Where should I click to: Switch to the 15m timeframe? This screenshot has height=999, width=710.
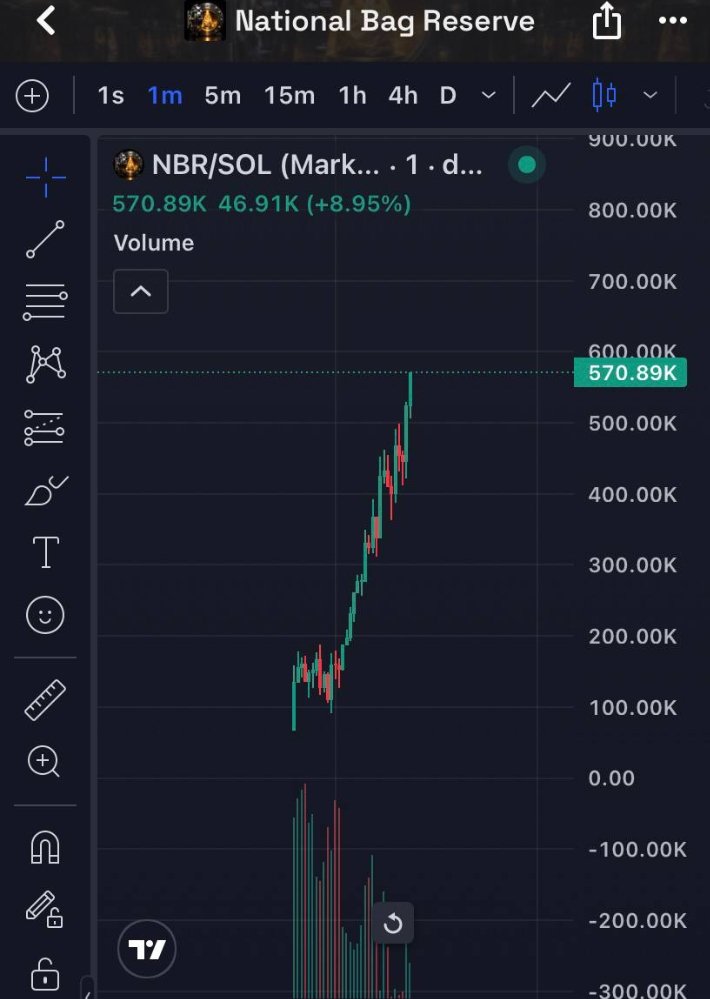tap(289, 96)
